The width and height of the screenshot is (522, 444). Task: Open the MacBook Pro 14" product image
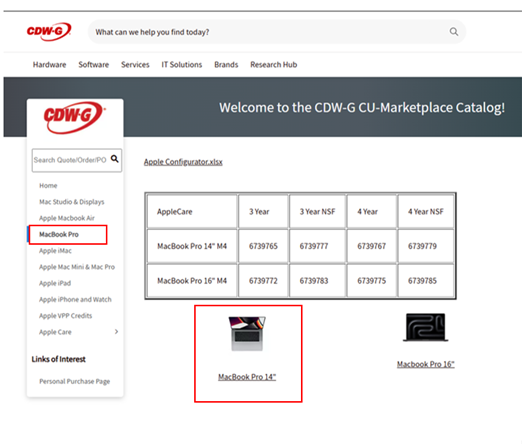coord(247,333)
